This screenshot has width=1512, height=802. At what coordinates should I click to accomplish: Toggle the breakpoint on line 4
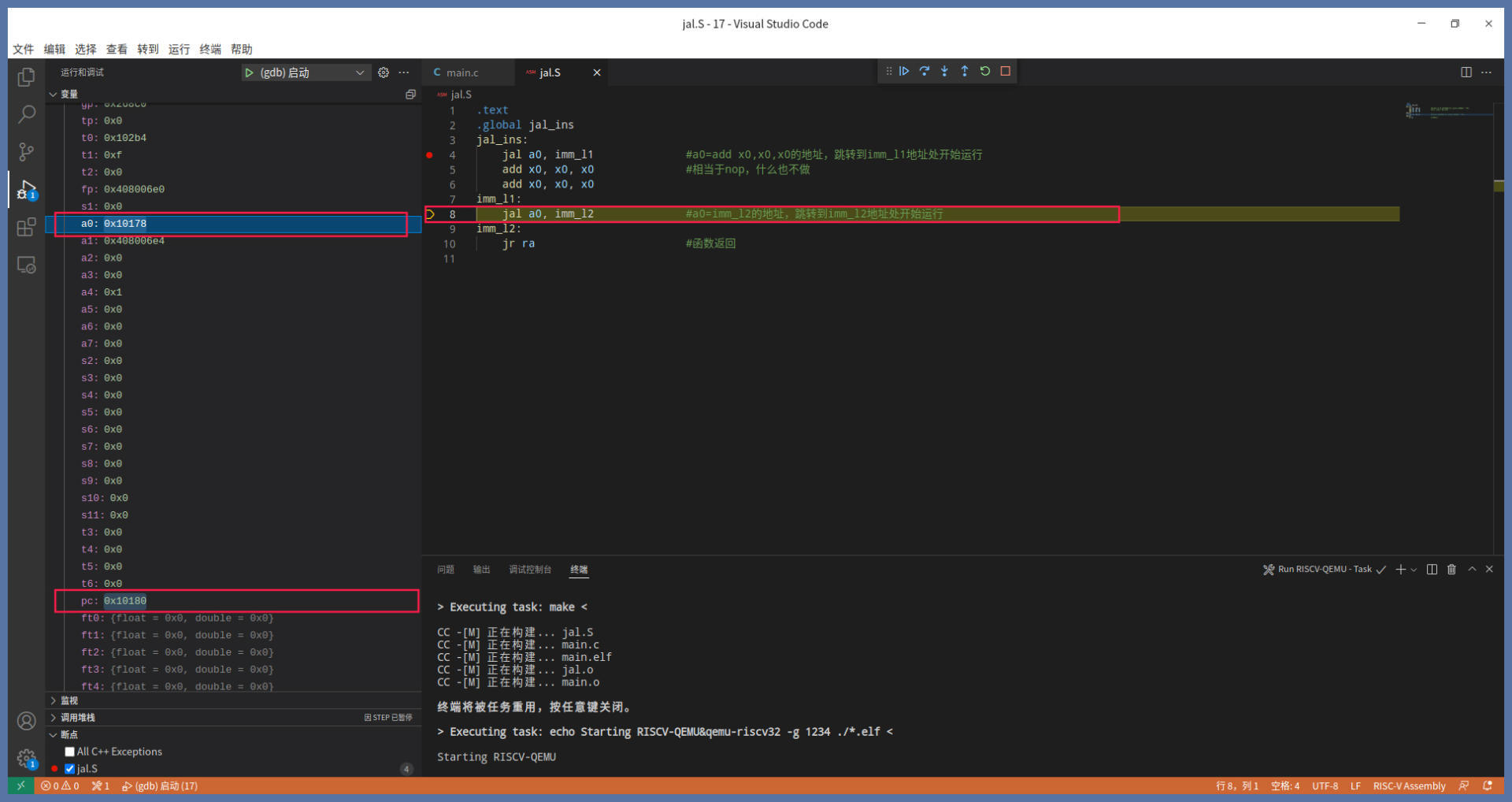pos(429,155)
